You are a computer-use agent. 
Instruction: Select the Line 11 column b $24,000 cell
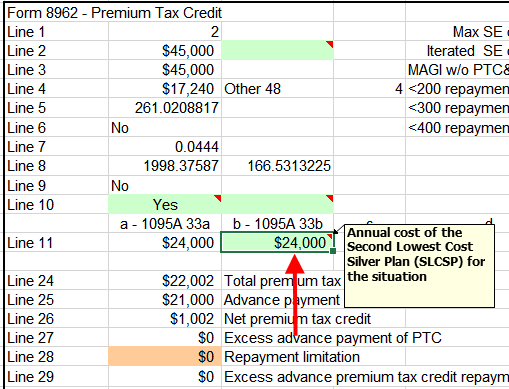tap(277, 242)
